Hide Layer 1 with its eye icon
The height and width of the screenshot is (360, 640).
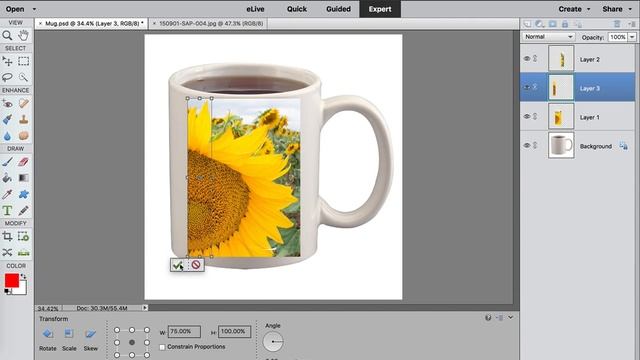tap(527, 116)
